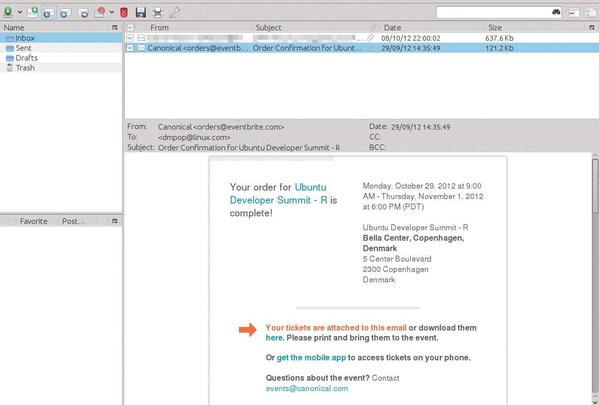Click the forward message icon
Viewport: 600px width, 405px height.
[x=83, y=13]
